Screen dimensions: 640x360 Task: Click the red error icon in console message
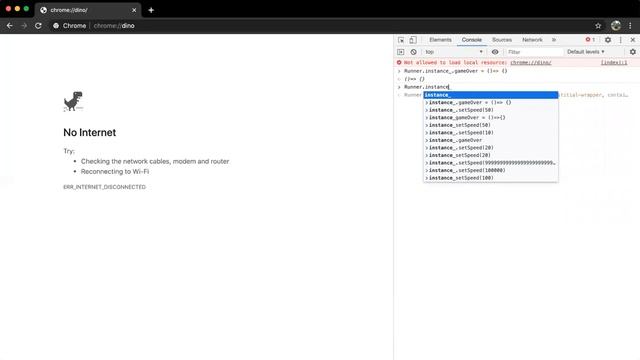click(399, 62)
